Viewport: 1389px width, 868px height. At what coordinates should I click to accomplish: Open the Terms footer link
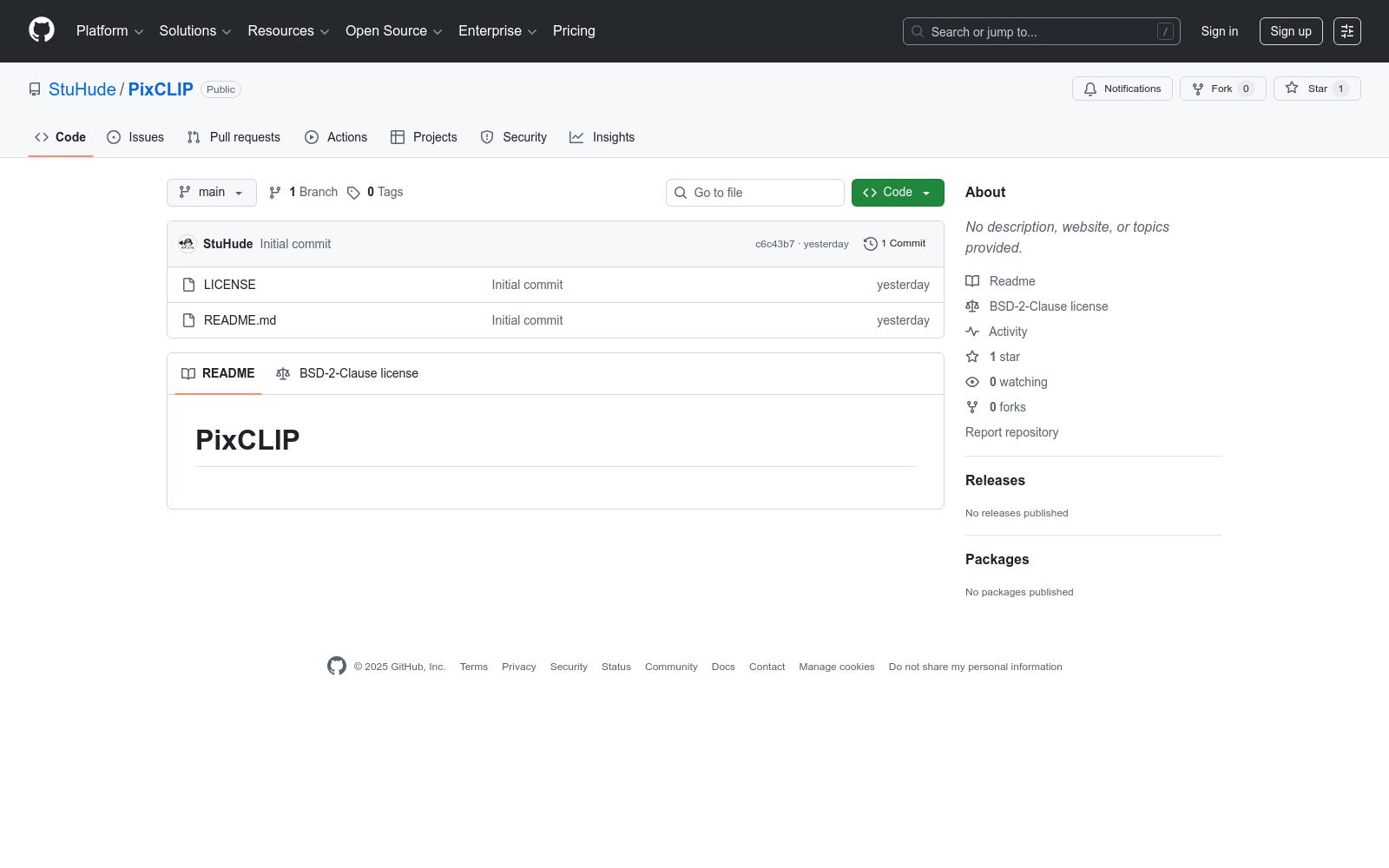474,667
